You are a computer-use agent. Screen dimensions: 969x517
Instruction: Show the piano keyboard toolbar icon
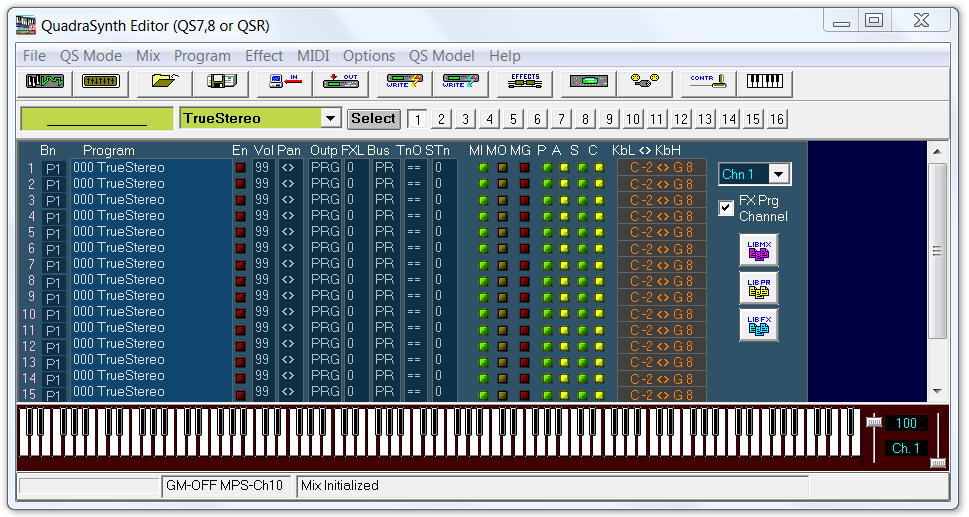(x=765, y=82)
